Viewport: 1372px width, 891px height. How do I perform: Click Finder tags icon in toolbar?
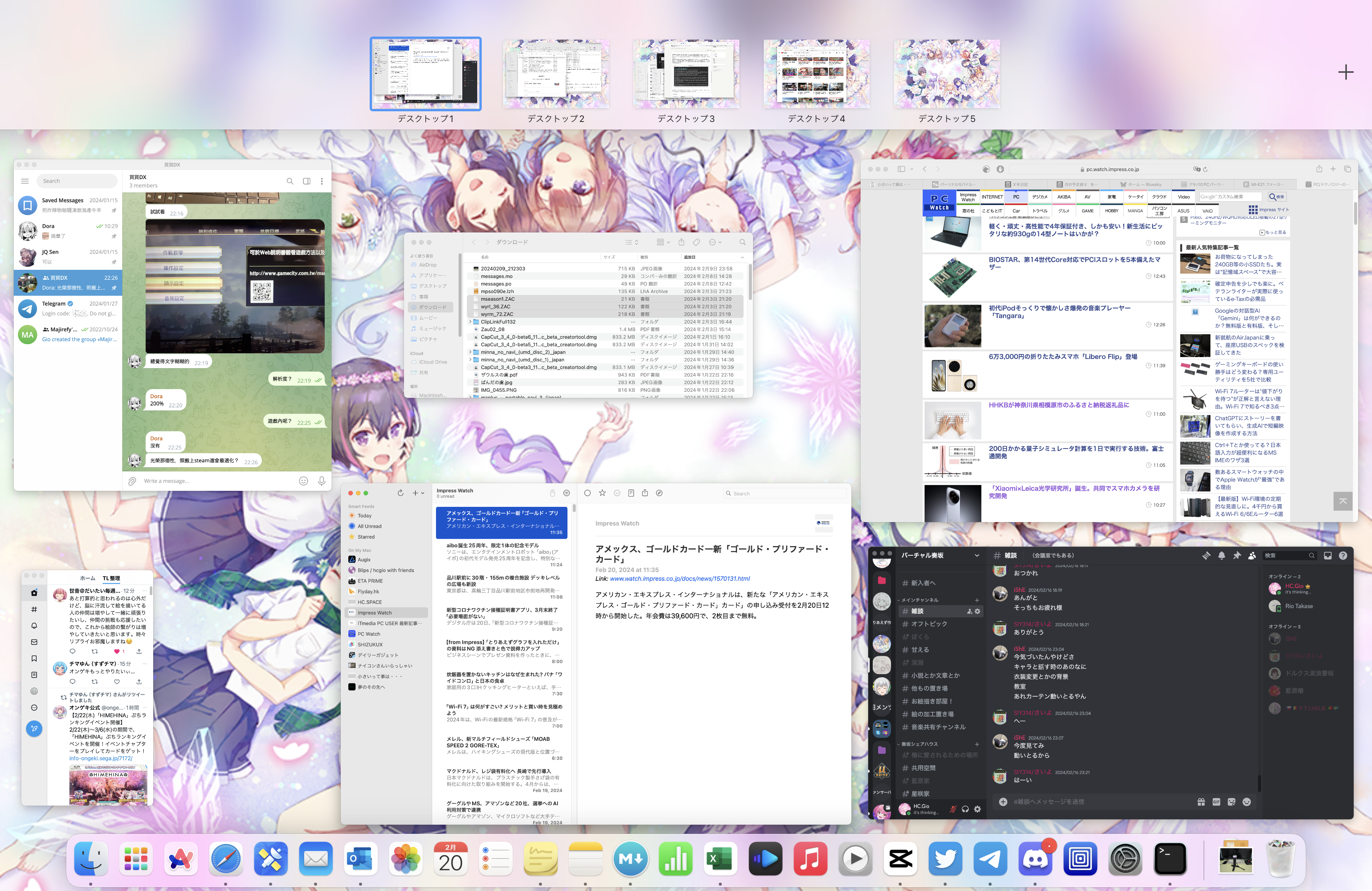pos(696,242)
